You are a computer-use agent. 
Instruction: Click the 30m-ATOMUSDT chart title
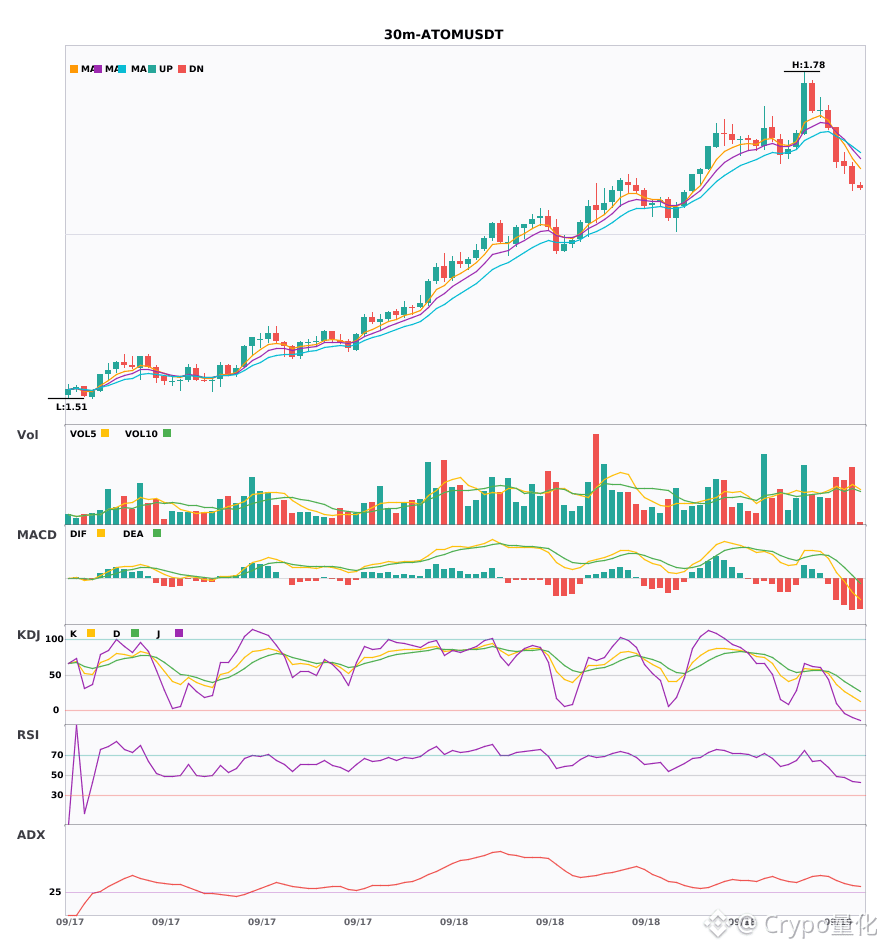pos(443,35)
